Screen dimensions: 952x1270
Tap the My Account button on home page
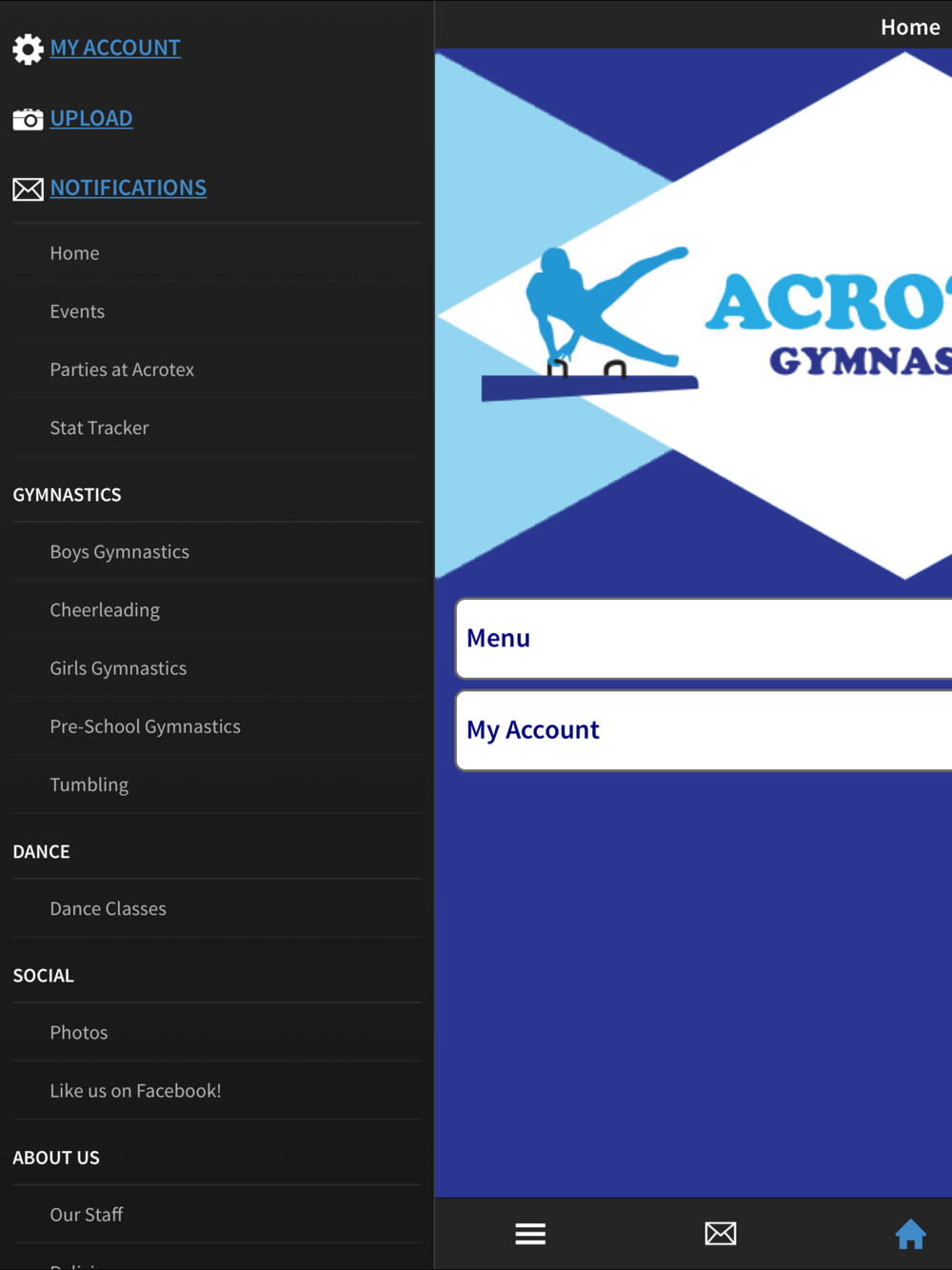704,730
